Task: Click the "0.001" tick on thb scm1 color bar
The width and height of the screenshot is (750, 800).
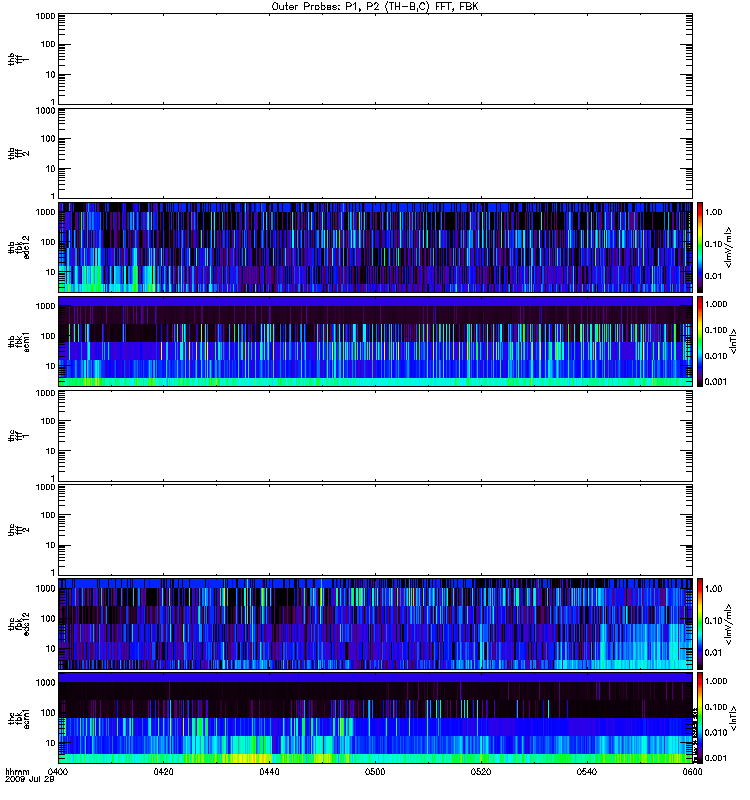Action: (x=716, y=382)
